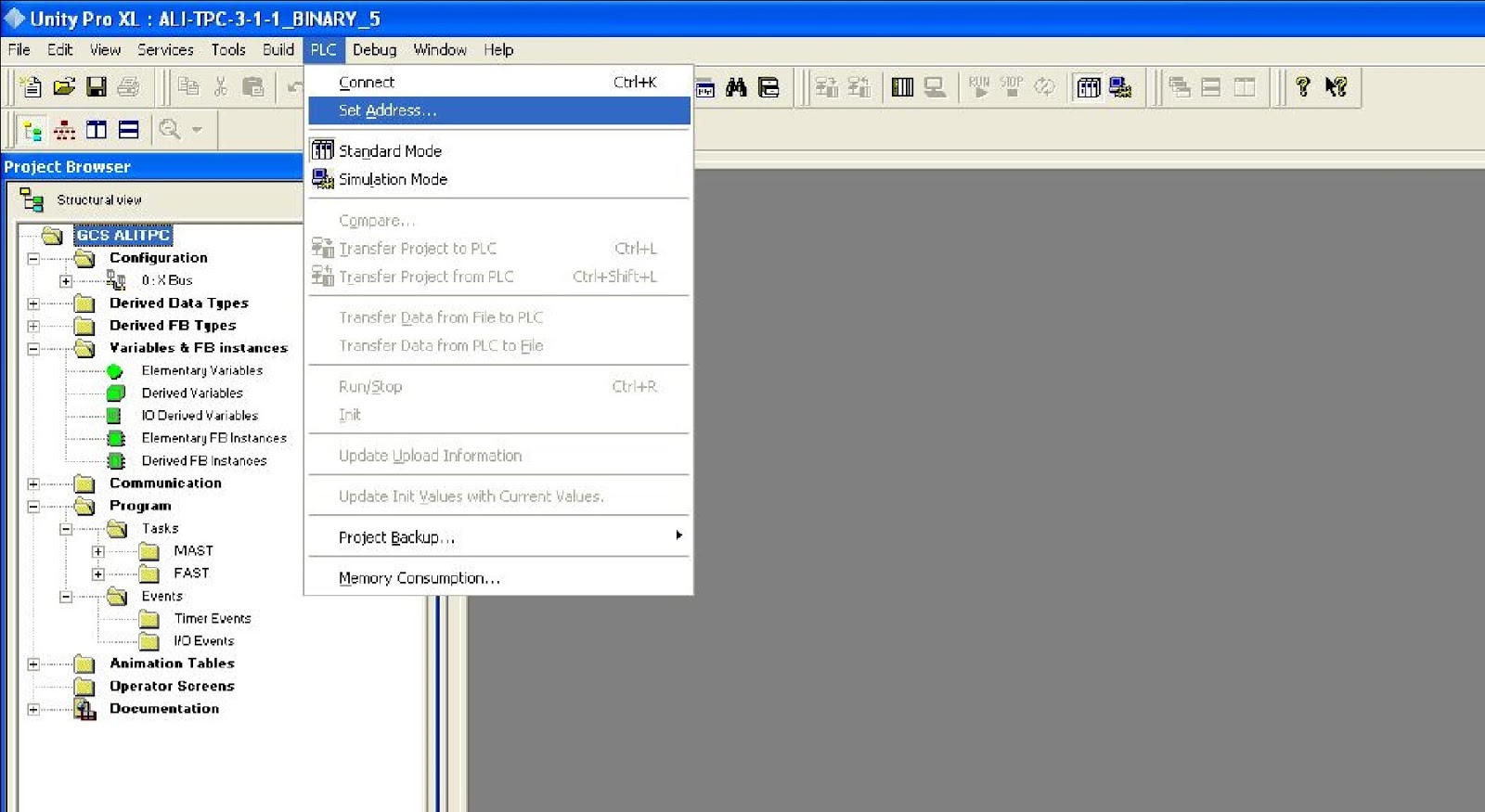Expand the Derived FB Types node
The image size is (1485, 812).
(x=33, y=327)
